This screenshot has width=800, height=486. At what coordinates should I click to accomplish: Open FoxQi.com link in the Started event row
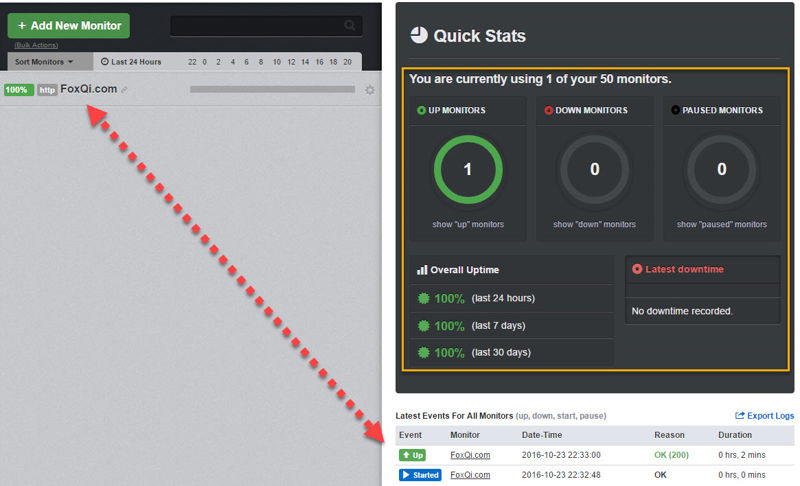point(470,475)
